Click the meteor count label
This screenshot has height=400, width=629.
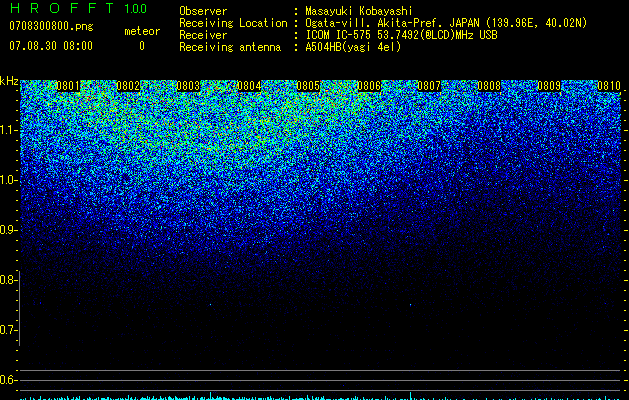[142, 31]
